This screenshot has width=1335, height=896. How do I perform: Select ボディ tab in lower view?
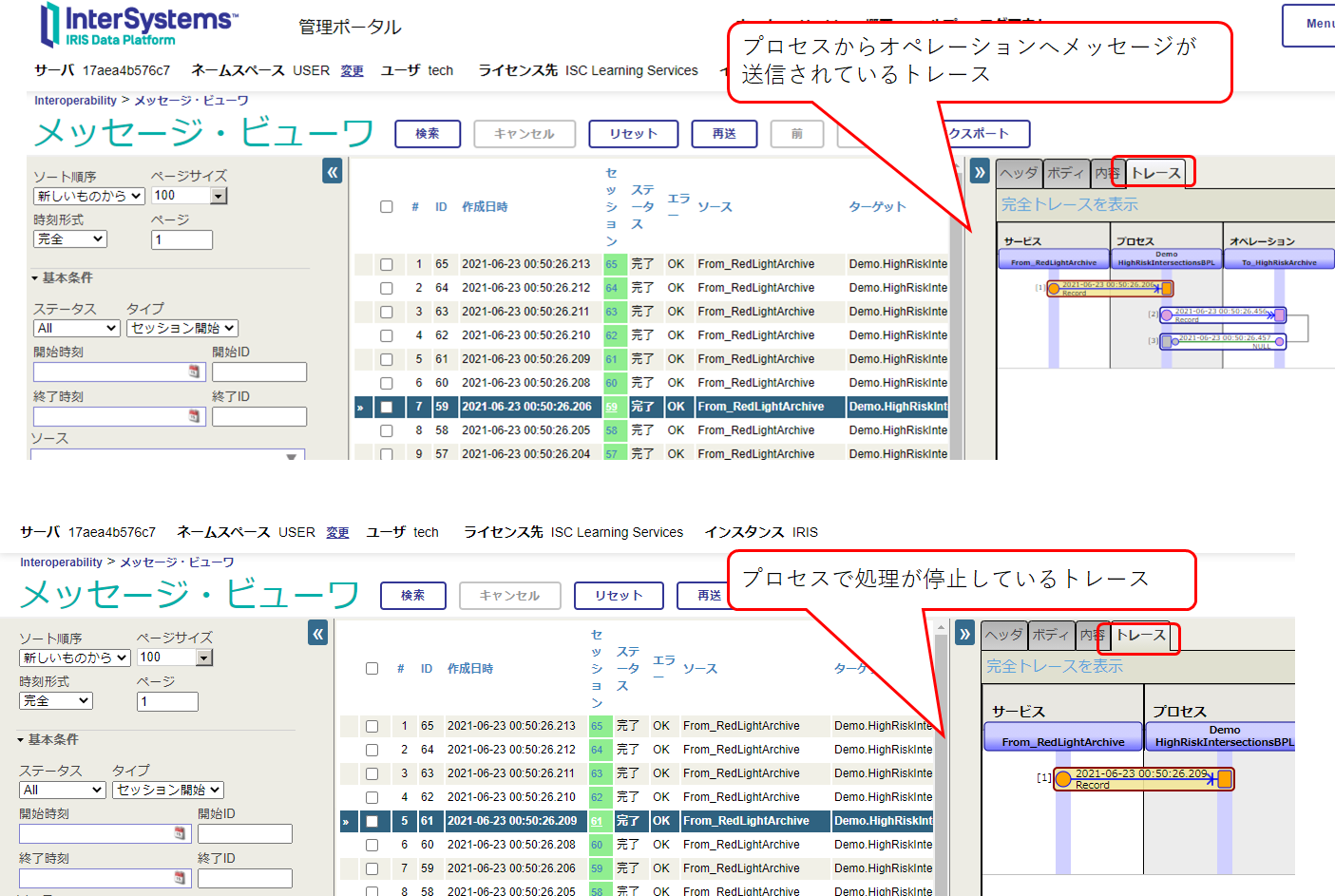click(x=1051, y=635)
